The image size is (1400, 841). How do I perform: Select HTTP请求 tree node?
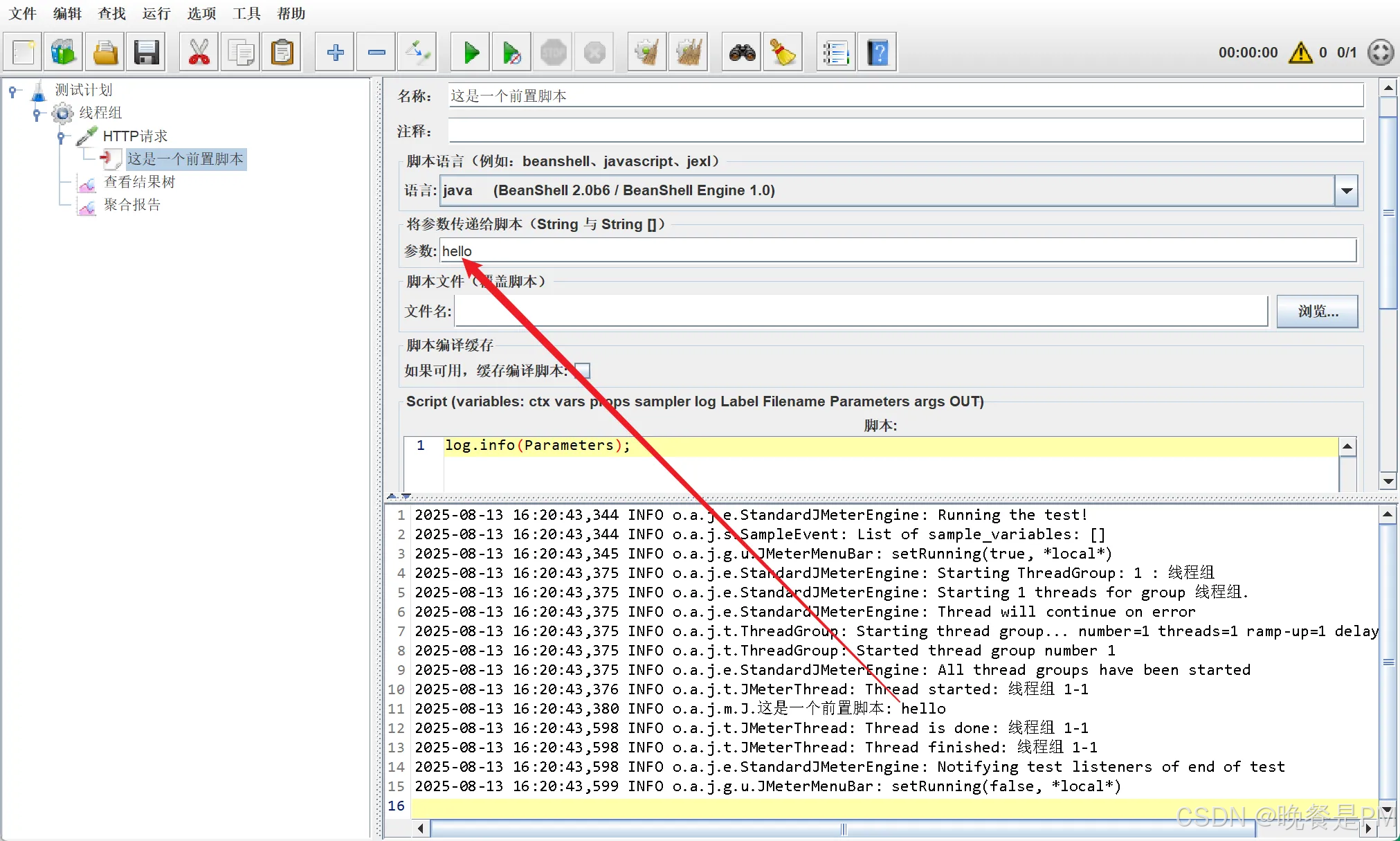(x=135, y=136)
